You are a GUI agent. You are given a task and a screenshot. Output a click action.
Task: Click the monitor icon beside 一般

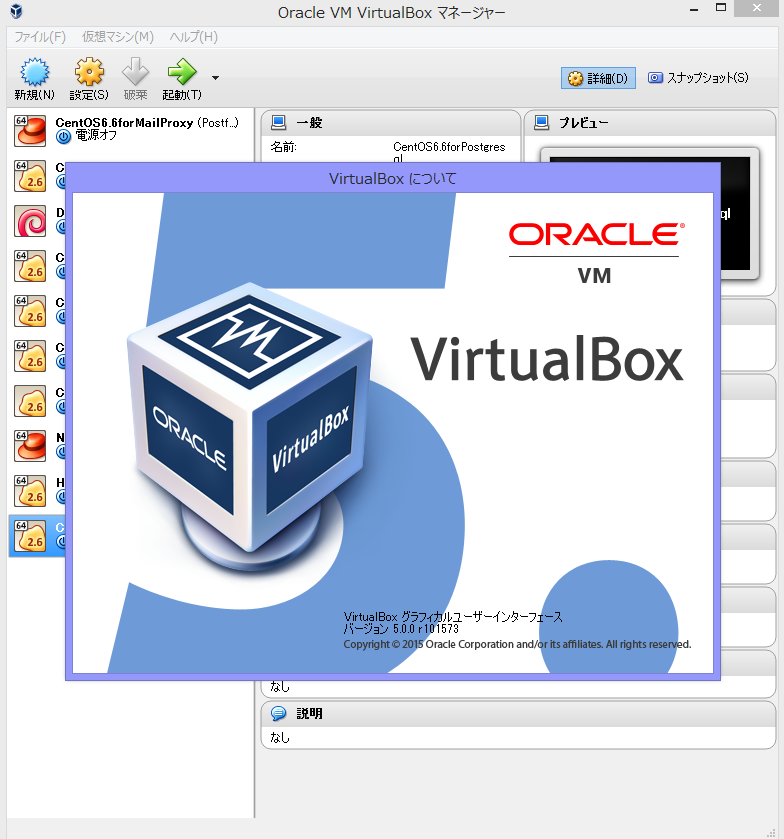(x=278, y=123)
